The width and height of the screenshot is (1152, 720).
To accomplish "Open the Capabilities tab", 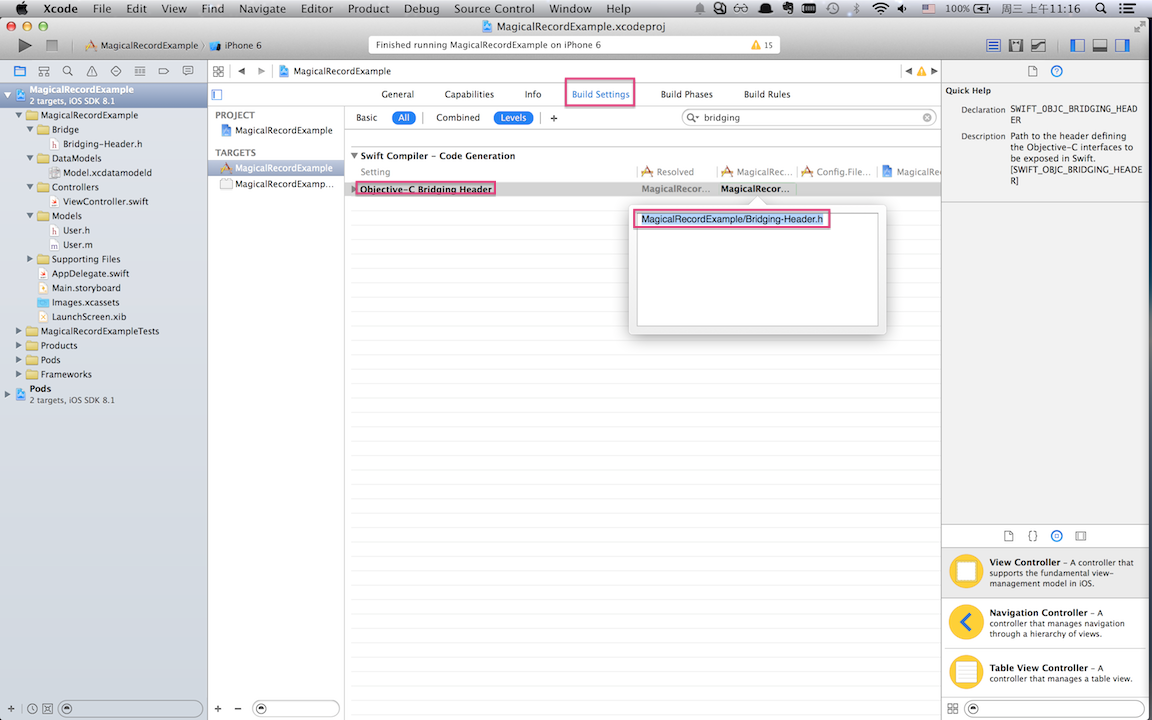I will pyautogui.click(x=469, y=94).
